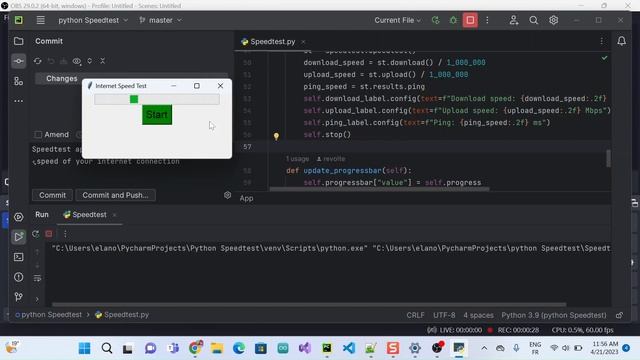Click the progress bar in Internet Speed Test
The height and width of the screenshot is (360, 640).
157,99
